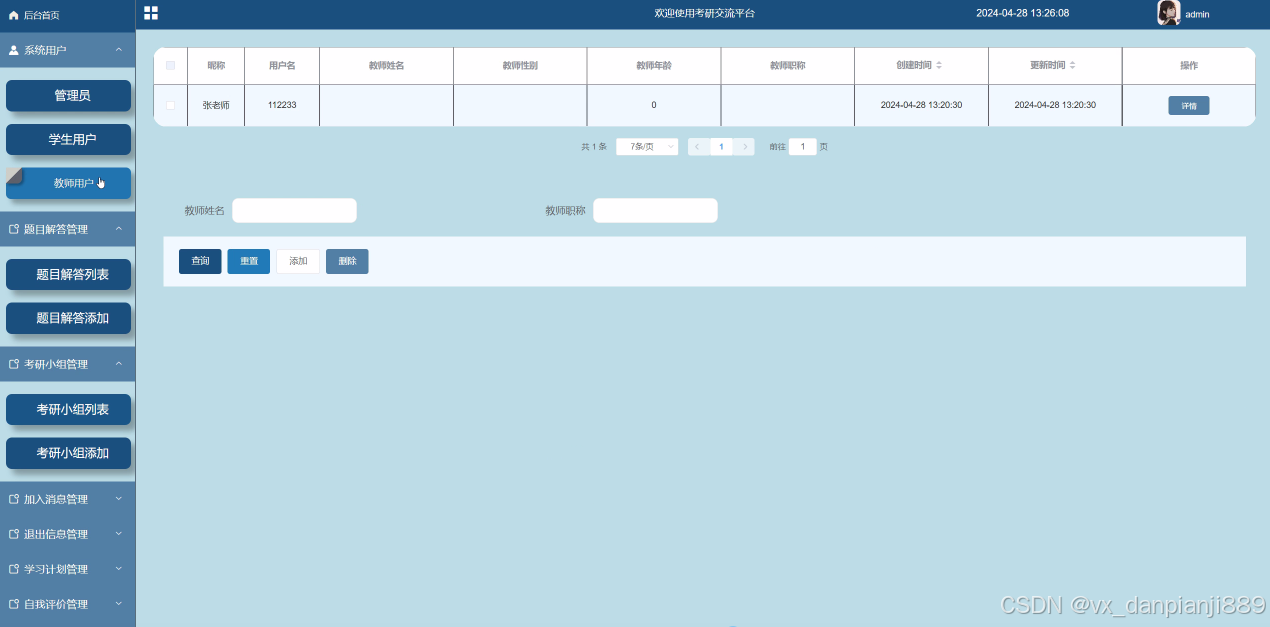Screen dimensions: 1270x627
Task: Click the 欢迎使用考研交流平台 title
Action: click(x=705, y=13)
